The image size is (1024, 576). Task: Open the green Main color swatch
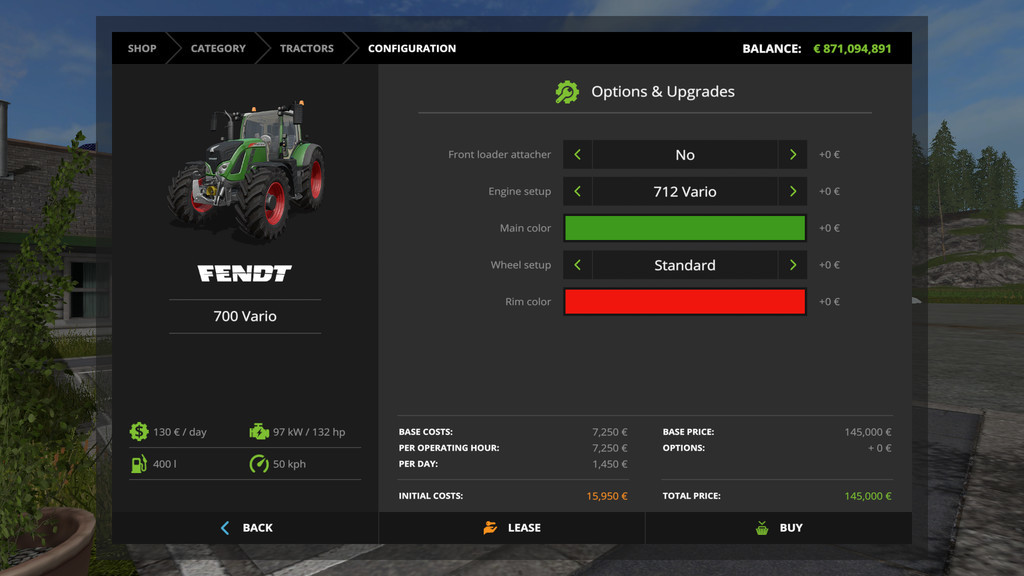pyautogui.click(x=685, y=228)
